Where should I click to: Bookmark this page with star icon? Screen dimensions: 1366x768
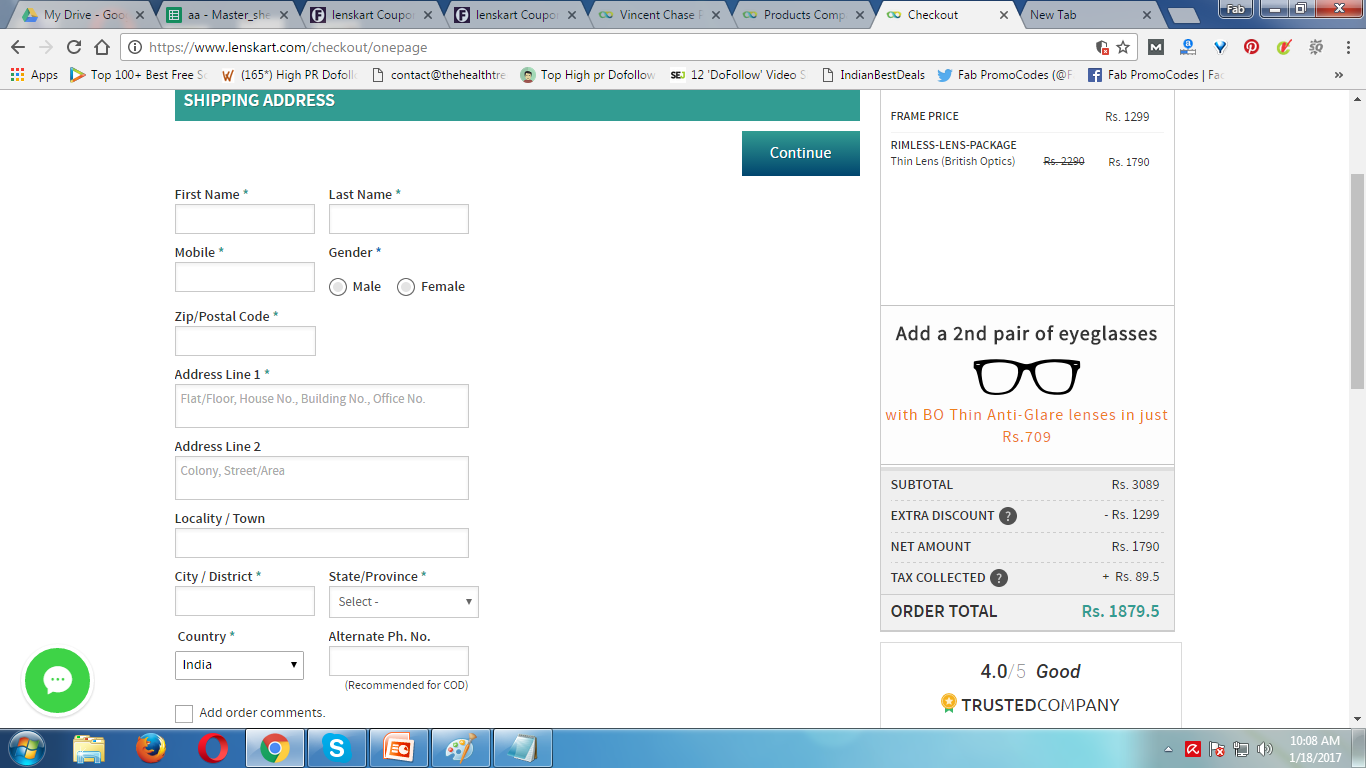(1123, 47)
